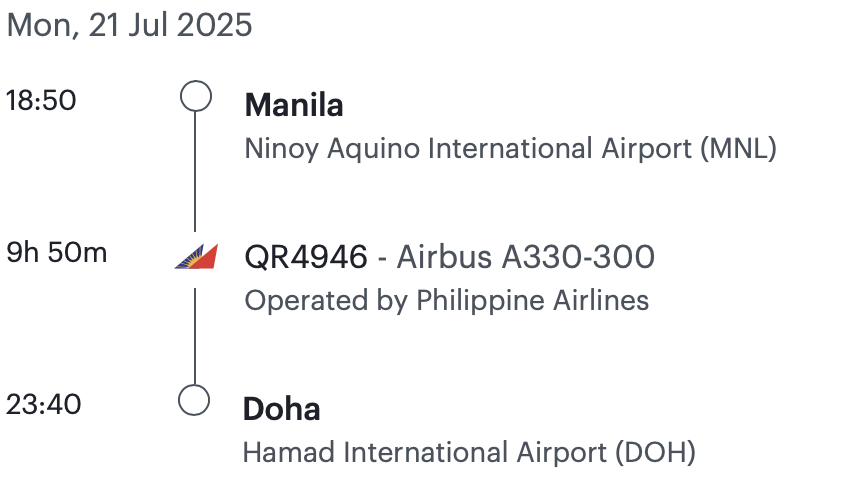862x484 pixels.
Task: Click the DOH airport code
Action: tap(655, 453)
